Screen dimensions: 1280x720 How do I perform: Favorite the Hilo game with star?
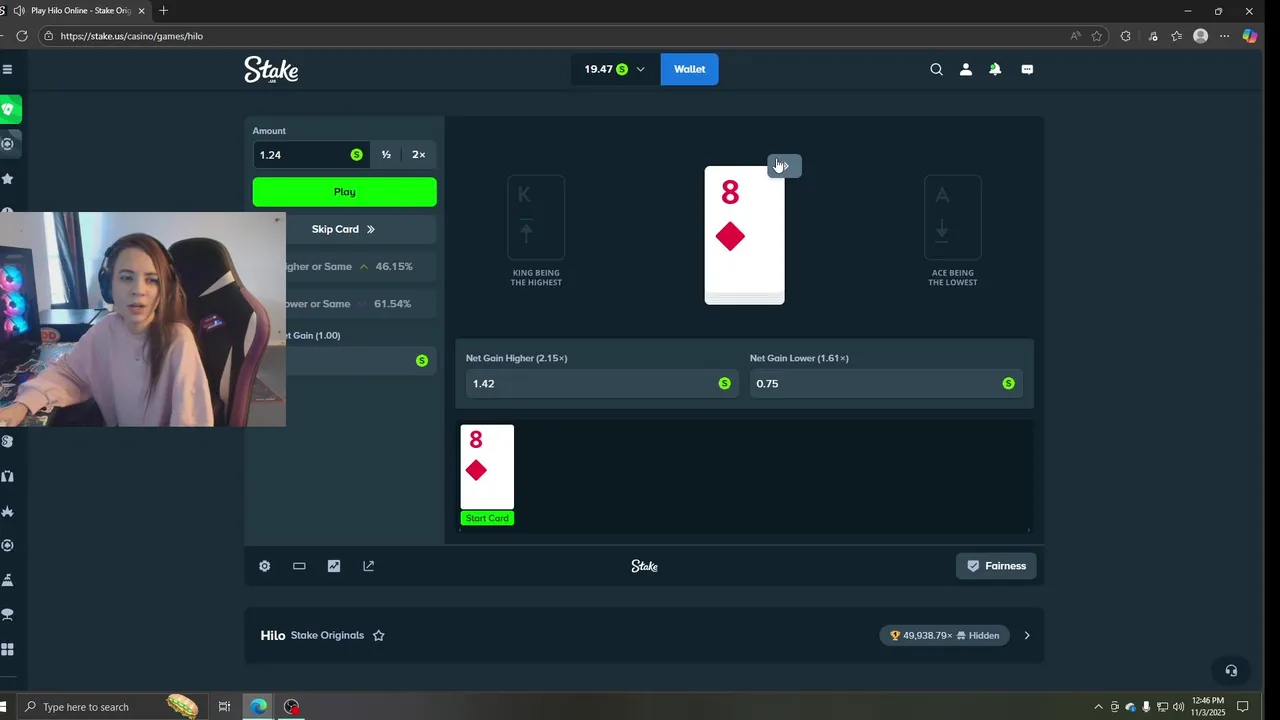tap(379, 635)
